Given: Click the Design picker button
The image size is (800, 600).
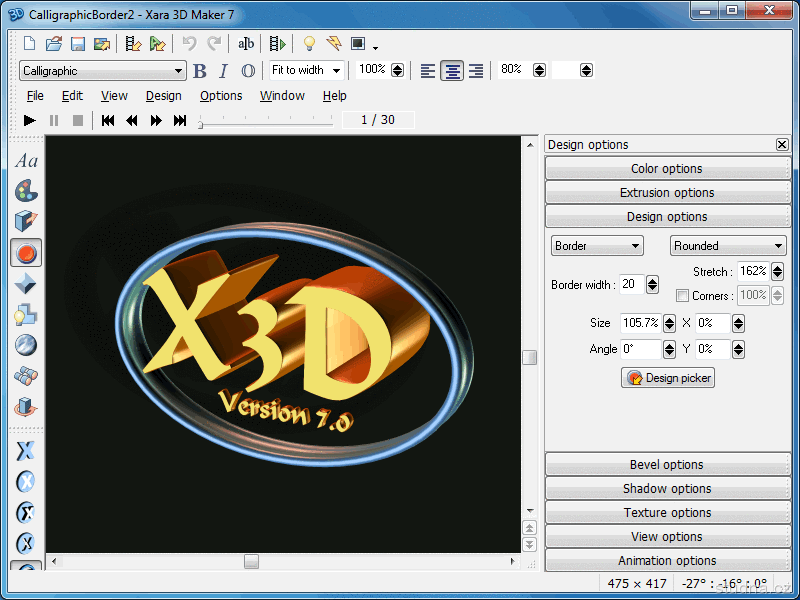Looking at the screenshot, I should tap(667, 378).
